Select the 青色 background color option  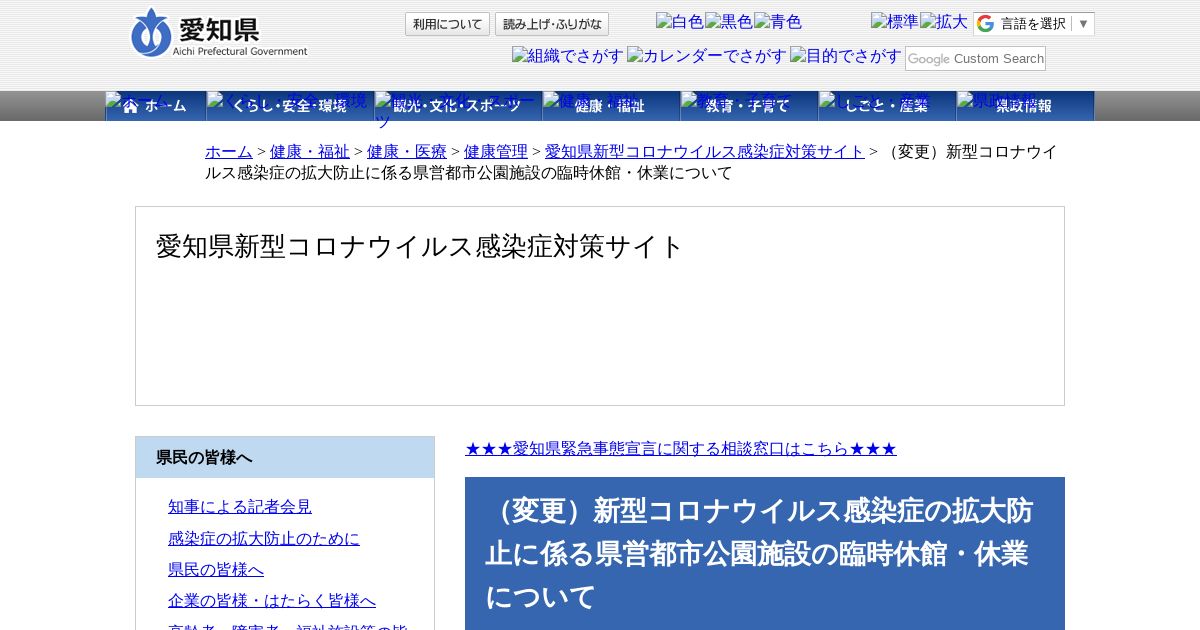(x=778, y=22)
